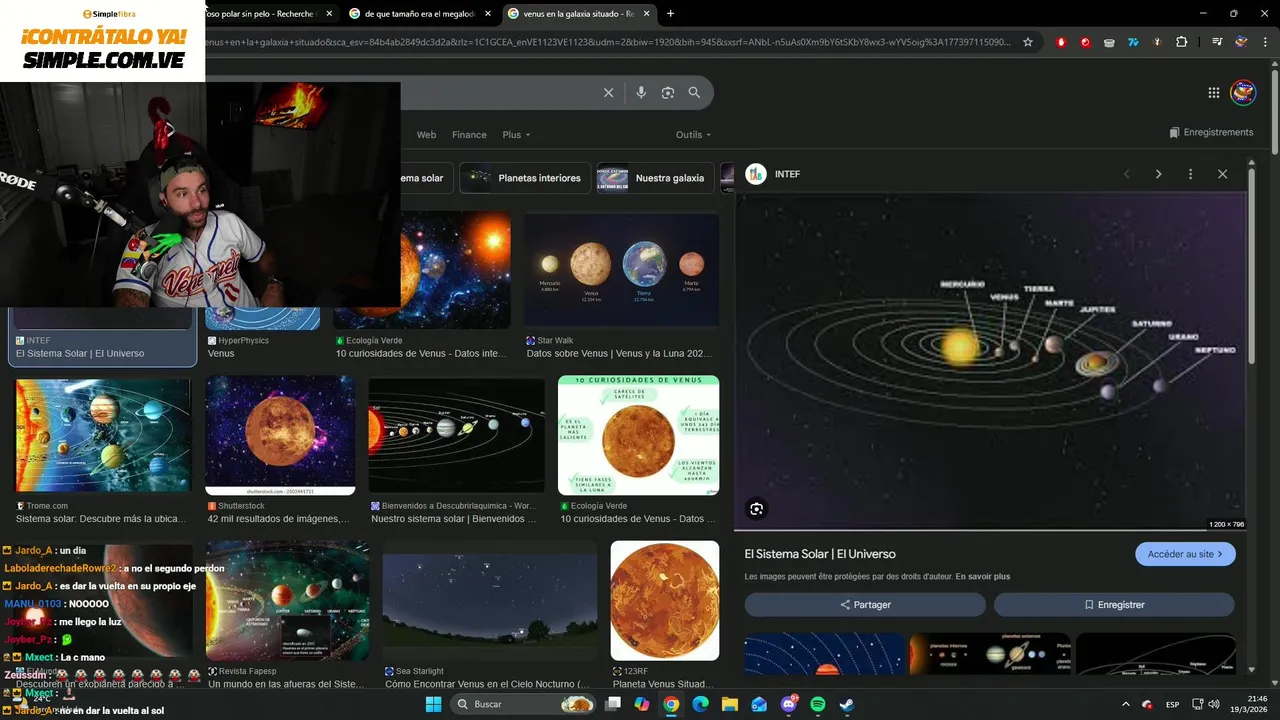Close the image preview panel
This screenshot has height=720, width=1280.
coord(1222,174)
